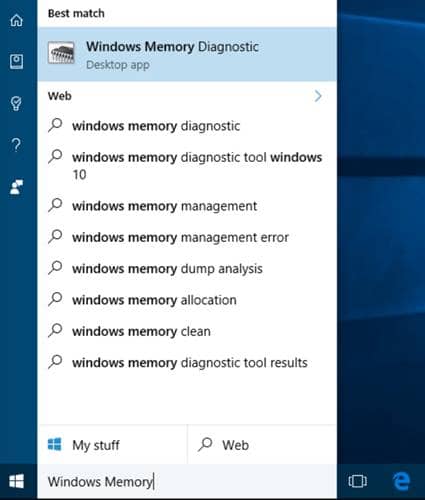This screenshot has width=425, height=500.
Task: Open the Feedback person icon in sidebar
Action: click(x=16, y=187)
